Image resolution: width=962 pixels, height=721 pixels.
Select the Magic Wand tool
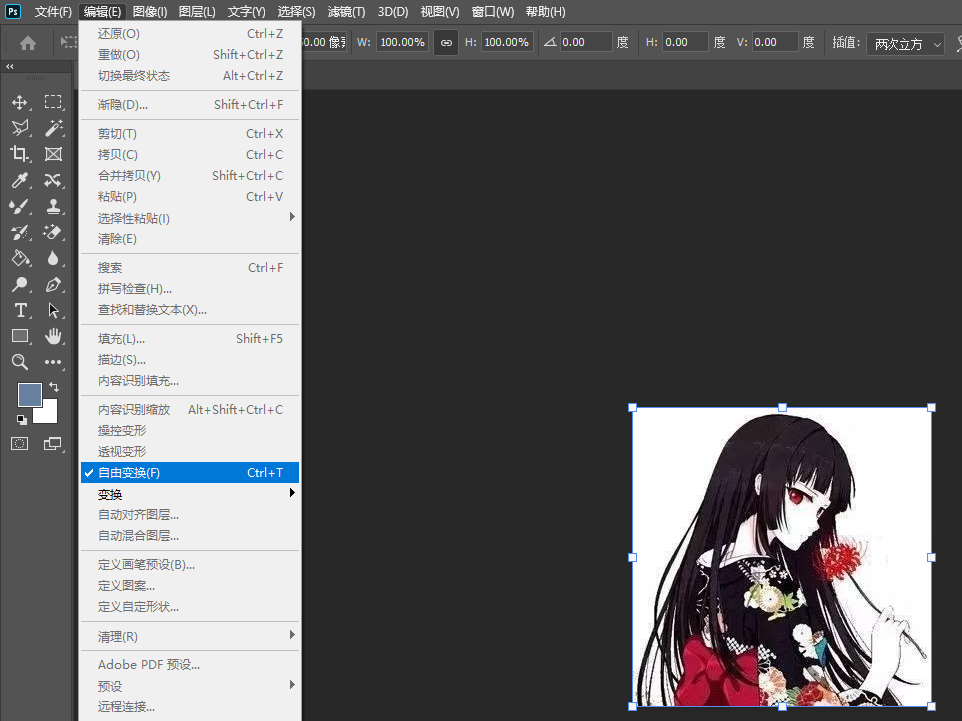pos(53,128)
